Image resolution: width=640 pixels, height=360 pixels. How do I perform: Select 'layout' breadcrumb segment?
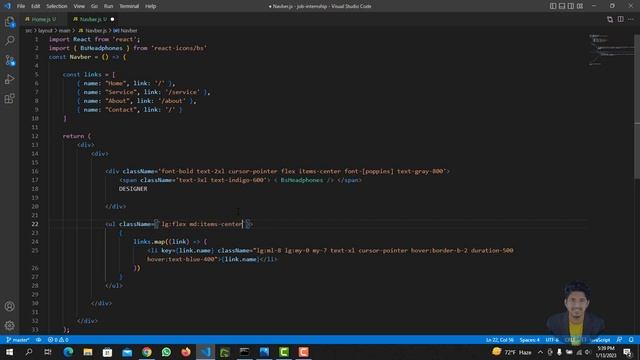pyautogui.click(x=45, y=31)
